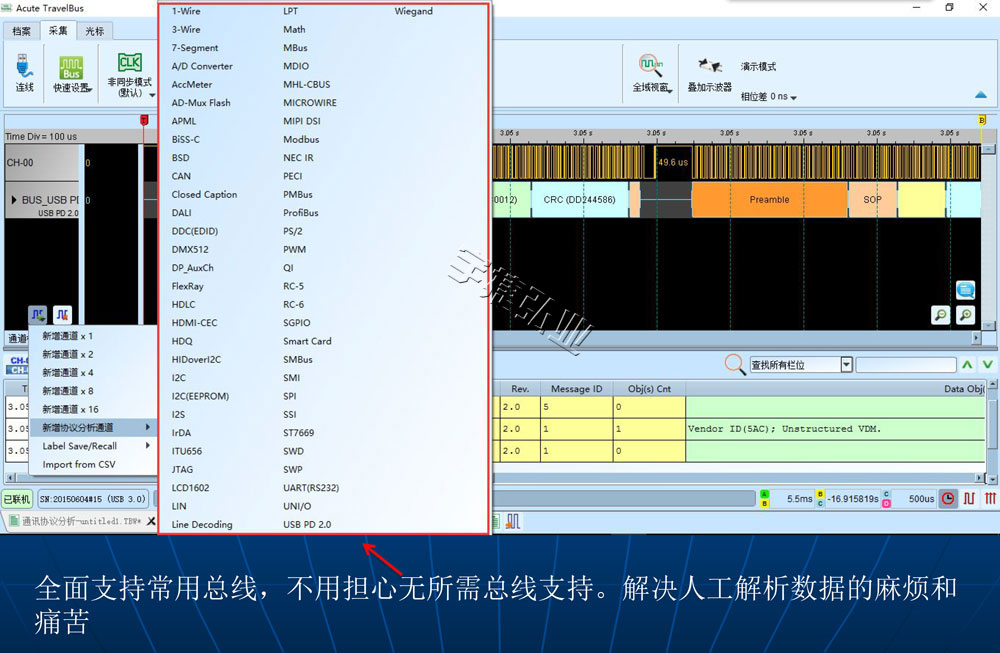Choose CAN protocol from list
This screenshot has width=1000, height=653.
click(181, 176)
